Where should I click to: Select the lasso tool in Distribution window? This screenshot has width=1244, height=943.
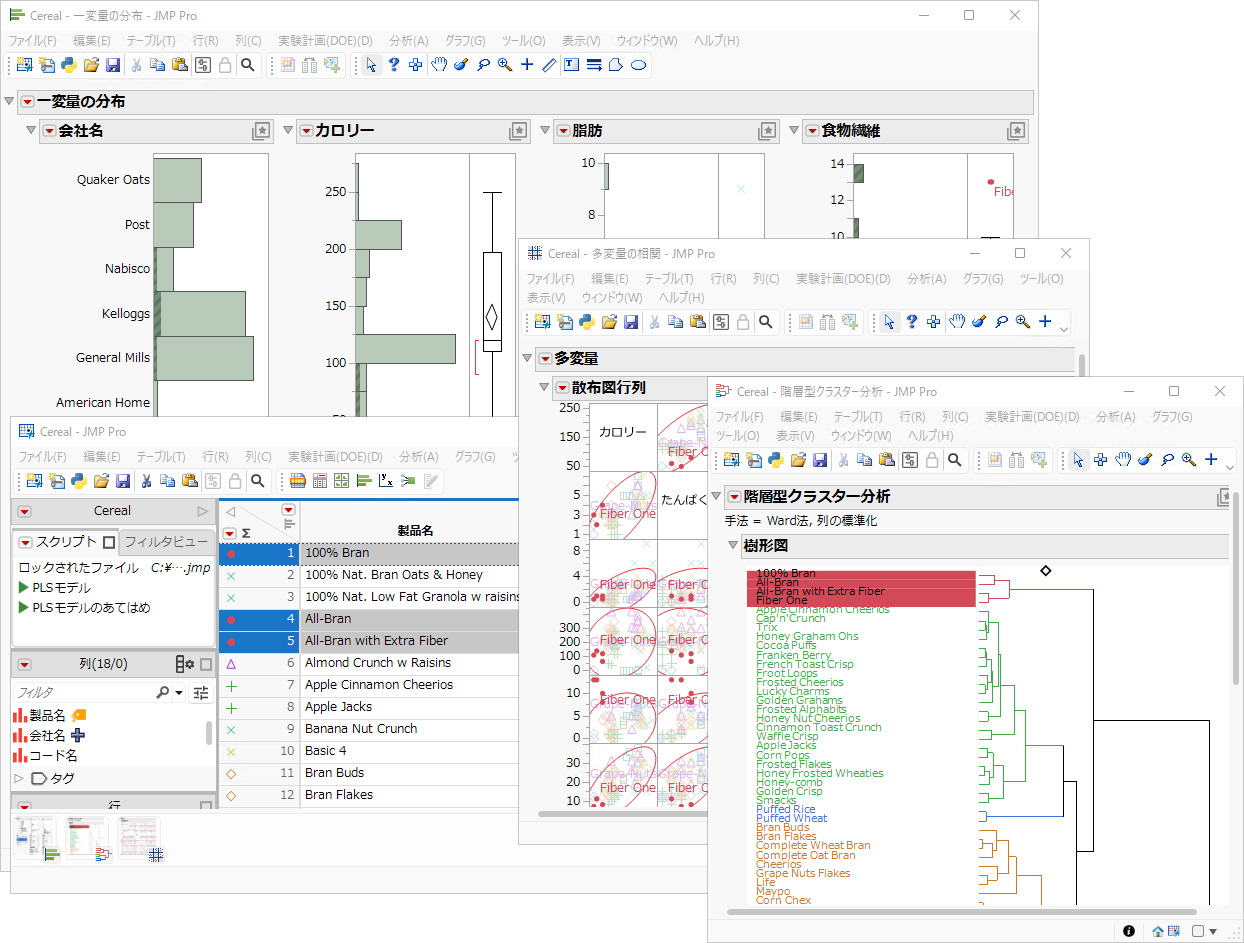(x=483, y=65)
